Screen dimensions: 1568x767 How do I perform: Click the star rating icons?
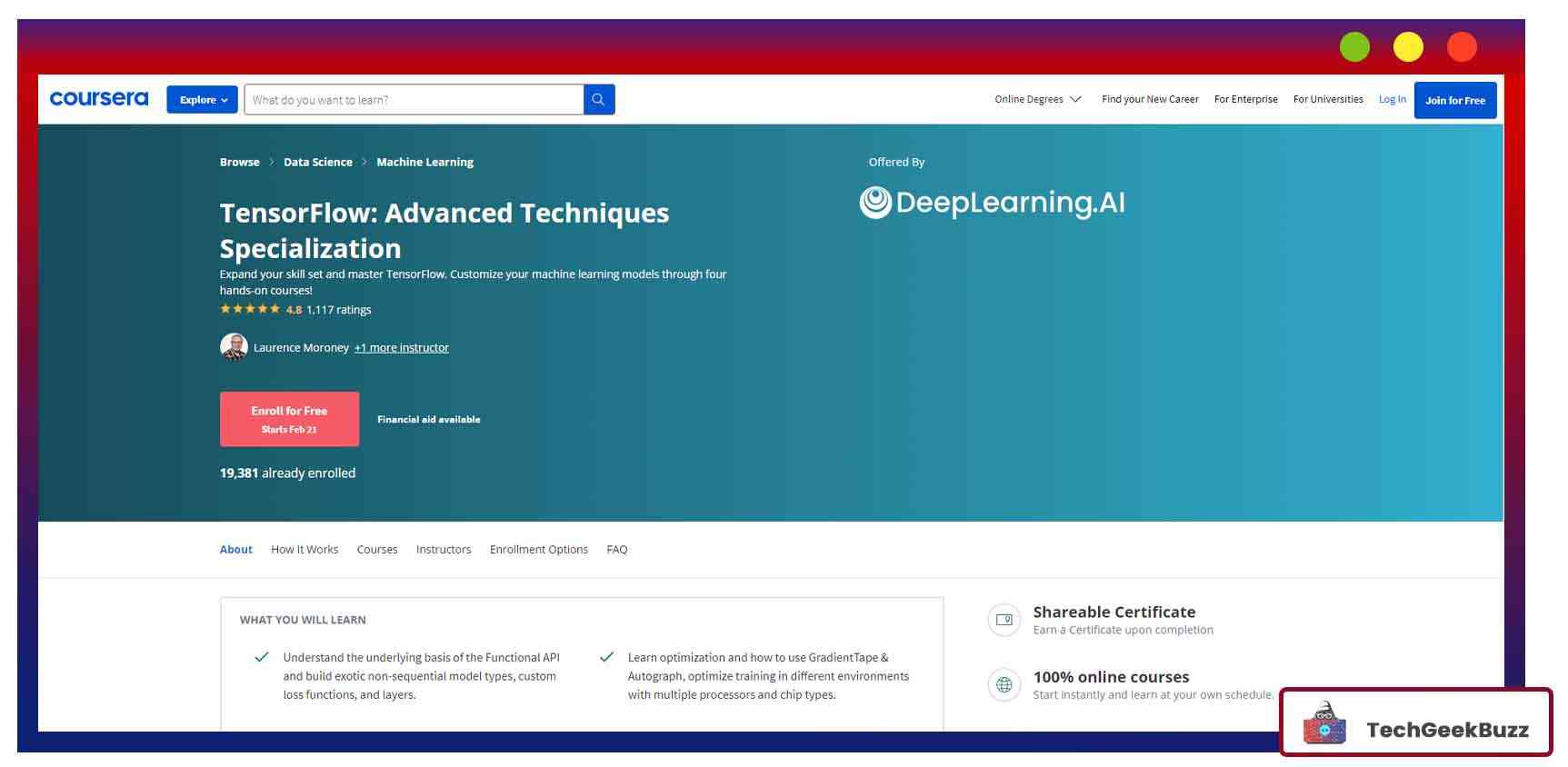click(x=250, y=309)
